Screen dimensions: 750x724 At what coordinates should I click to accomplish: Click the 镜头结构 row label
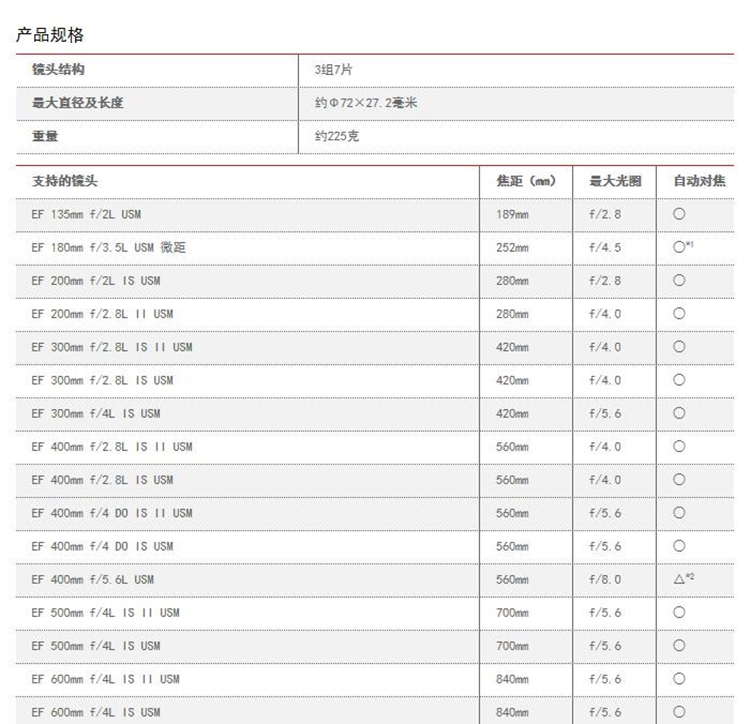pyautogui.click(x=58, y=70)
